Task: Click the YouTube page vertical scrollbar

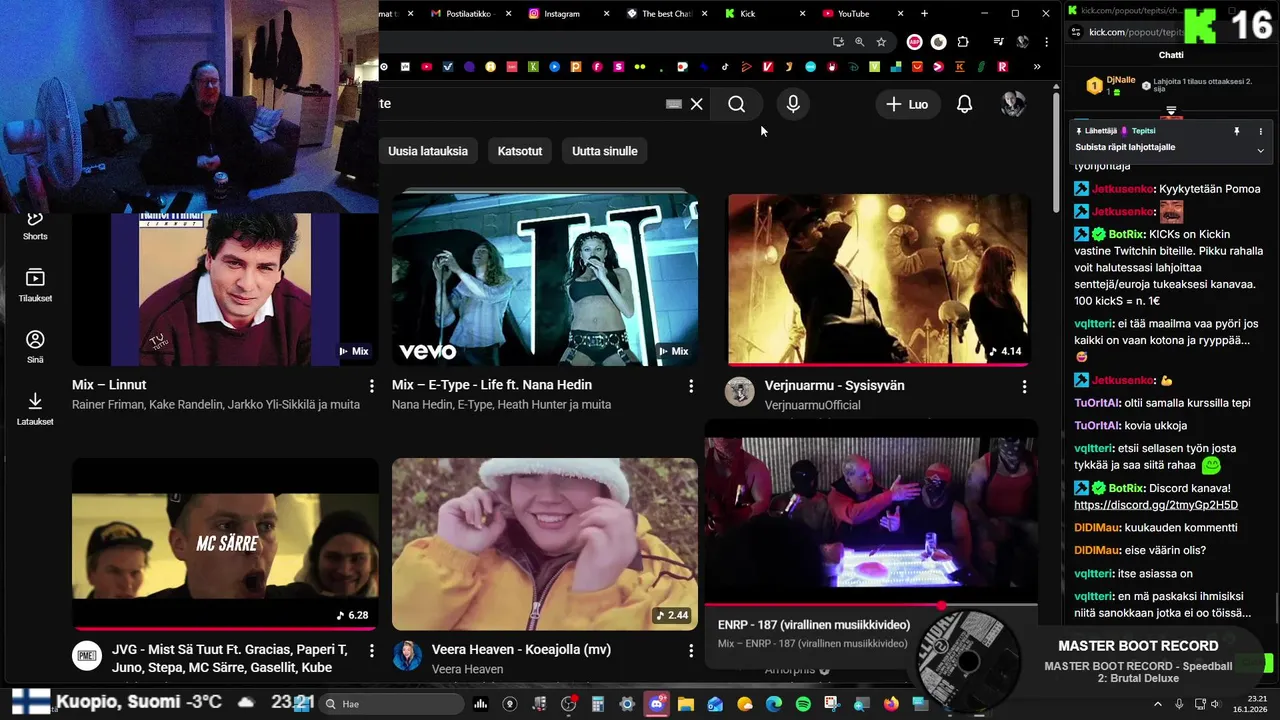Action: 1056,150
